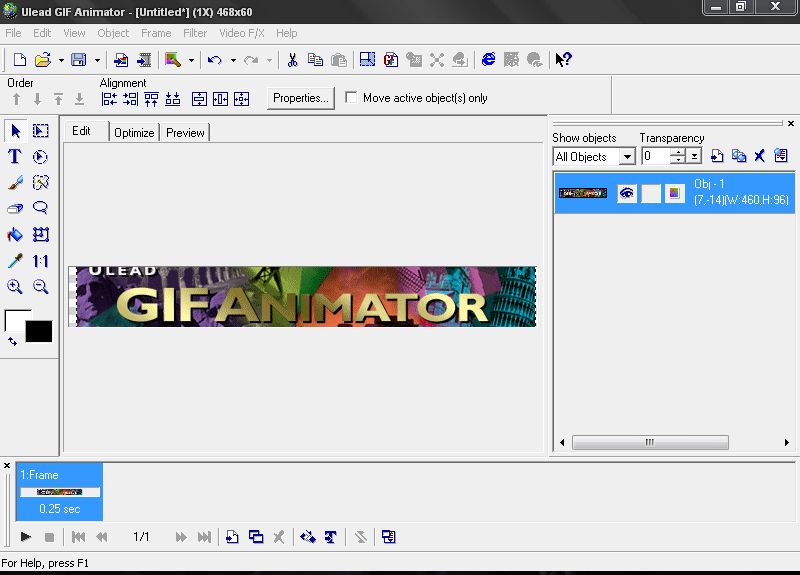Select the Lasso selection tool

(40, 208)
